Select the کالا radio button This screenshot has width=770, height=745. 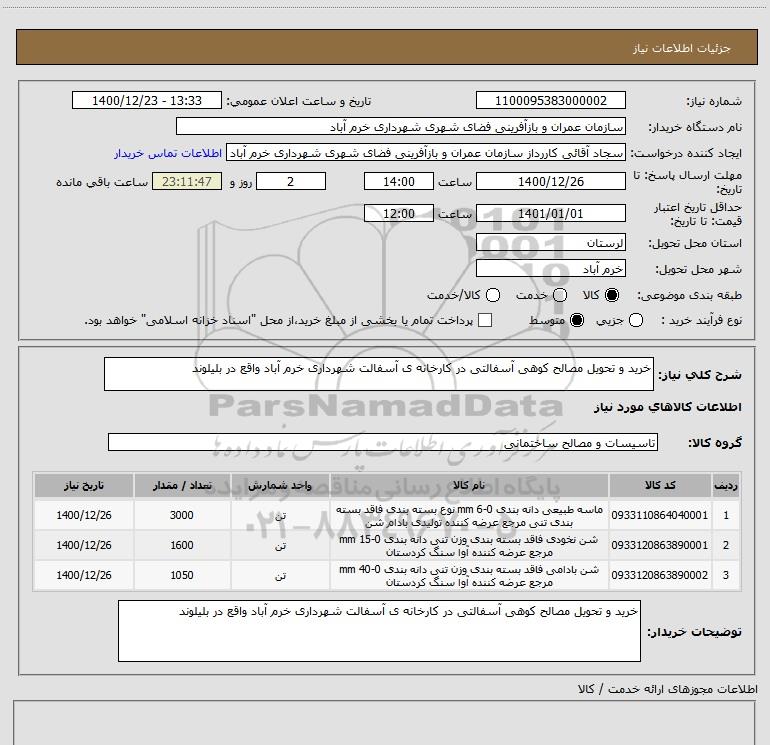pyautogui.click(x=612, y=295)
